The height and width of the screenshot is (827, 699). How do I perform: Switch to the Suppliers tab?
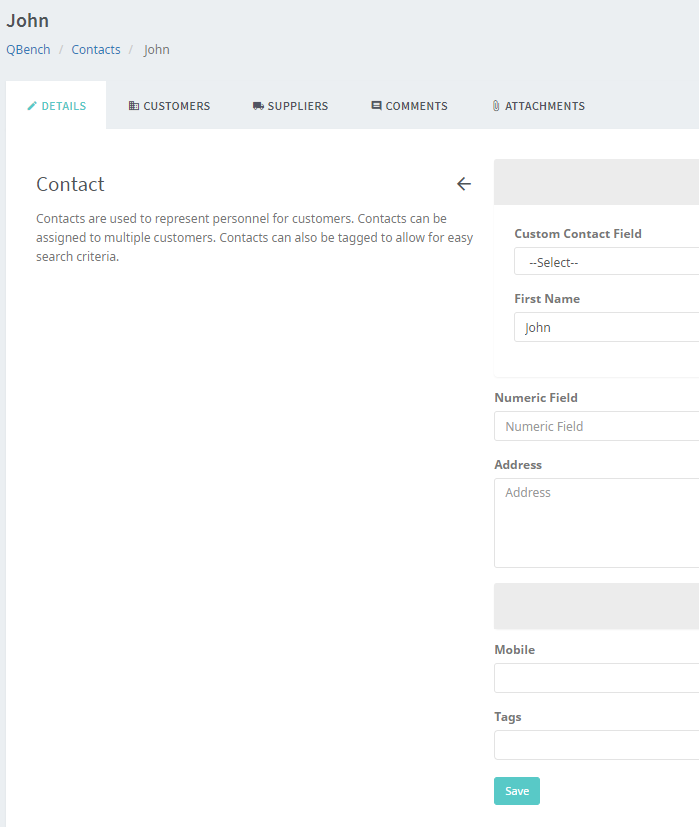(x=290, y=105)
